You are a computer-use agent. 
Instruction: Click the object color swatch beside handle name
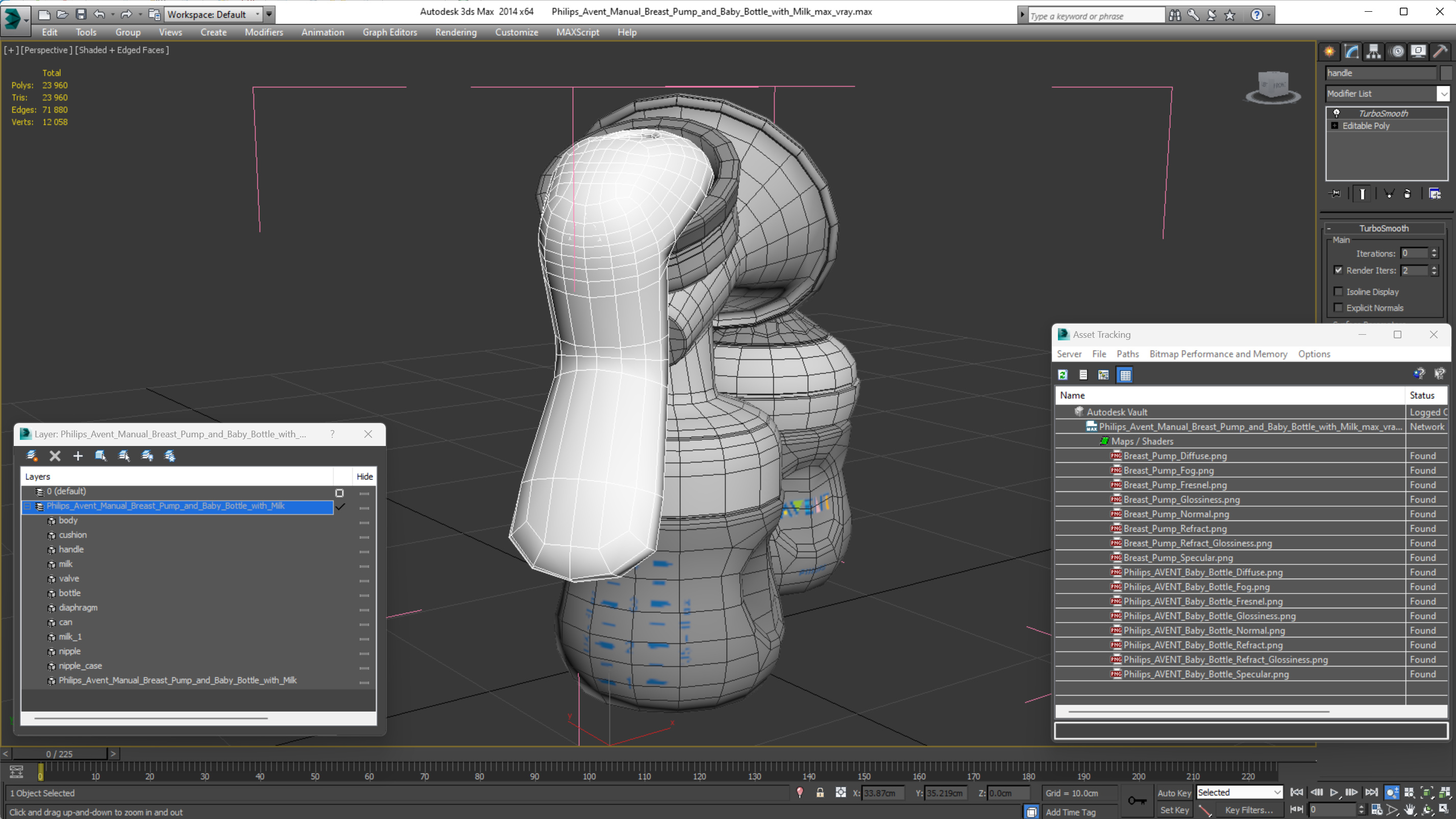click(x=1446, y=73)
